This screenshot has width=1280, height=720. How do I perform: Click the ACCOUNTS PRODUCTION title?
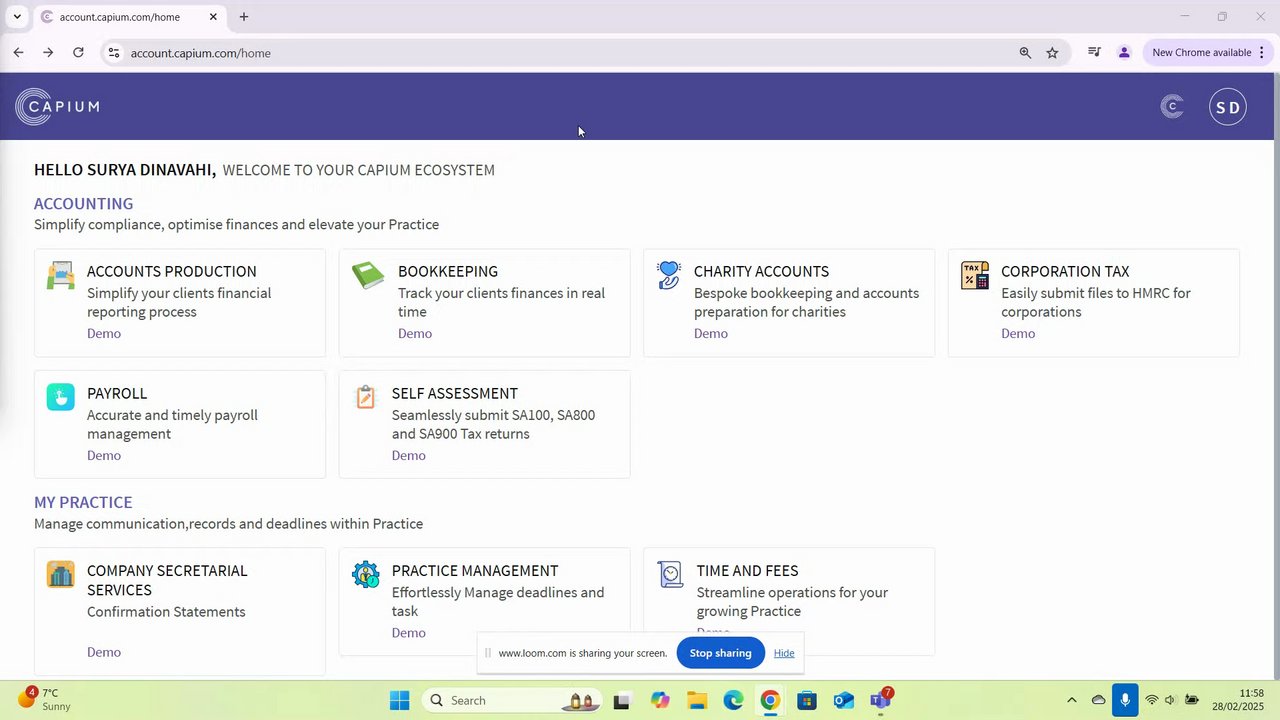[172, 272]
